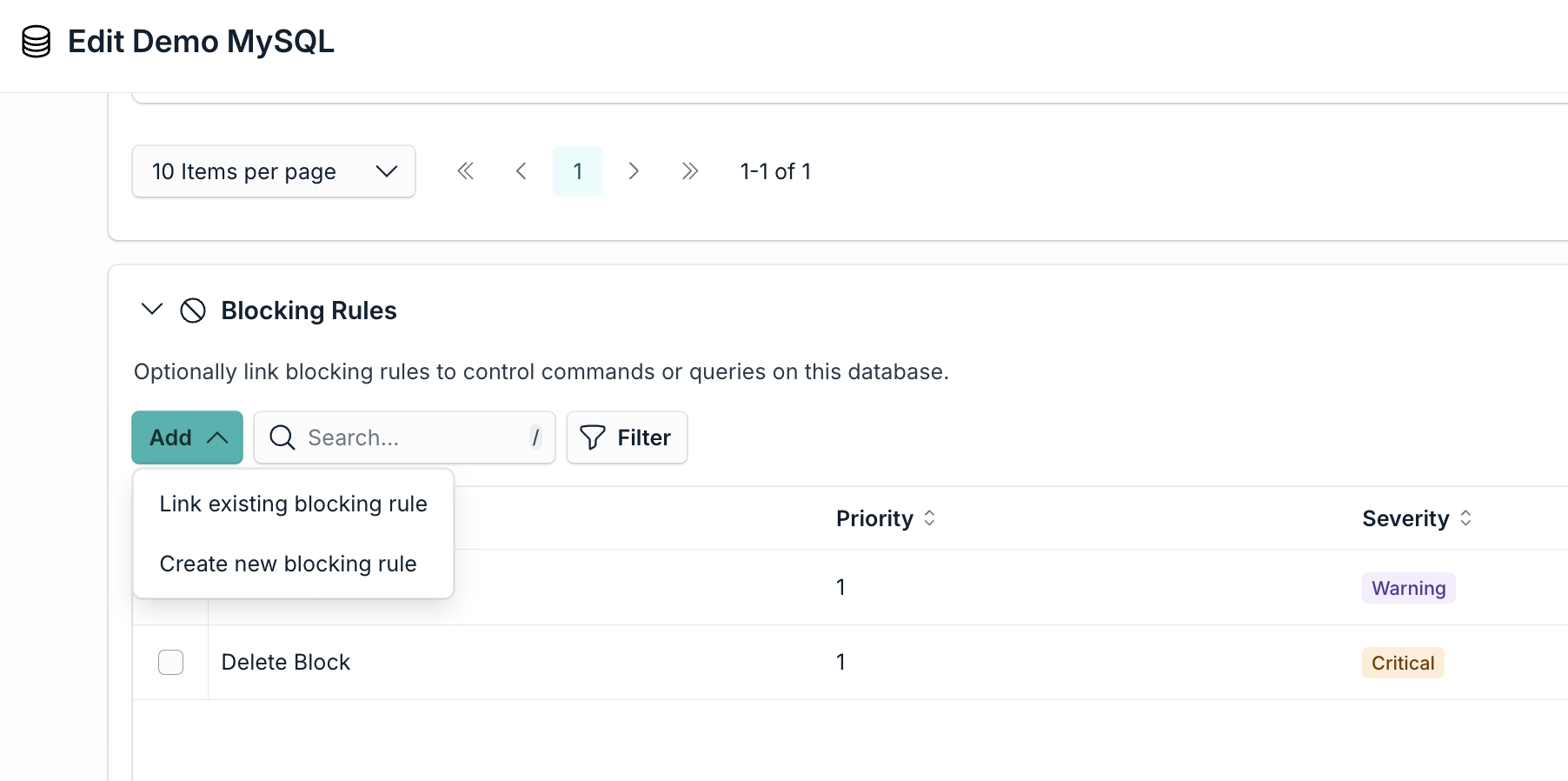Jump to the last page with double-right arrows
1568x781 pixels.
coord(690,171)
